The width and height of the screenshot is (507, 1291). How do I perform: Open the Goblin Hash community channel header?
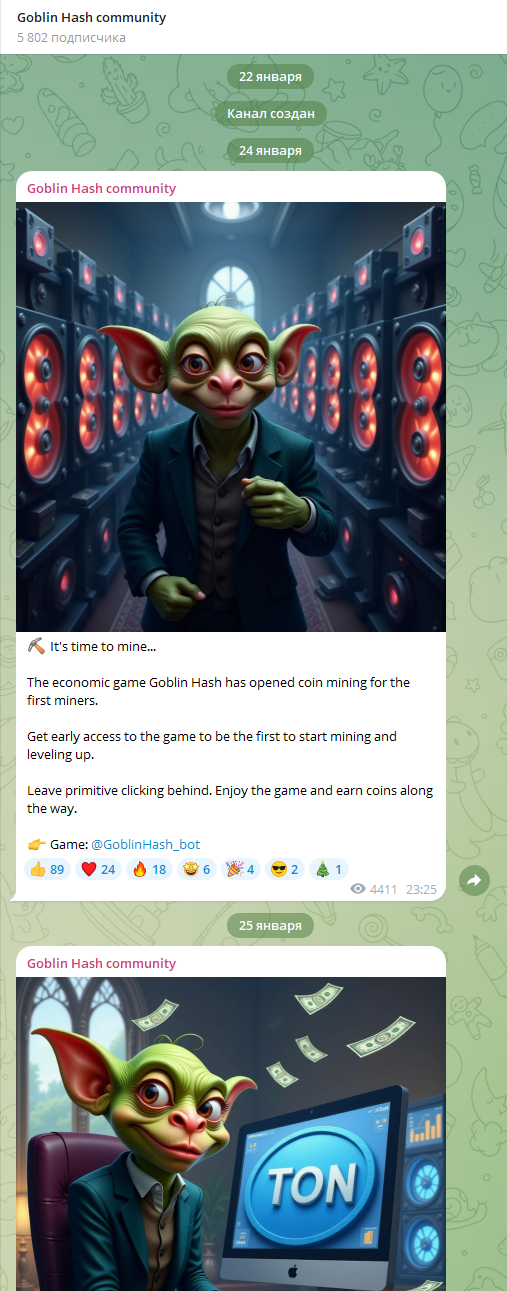click(92, 18)
